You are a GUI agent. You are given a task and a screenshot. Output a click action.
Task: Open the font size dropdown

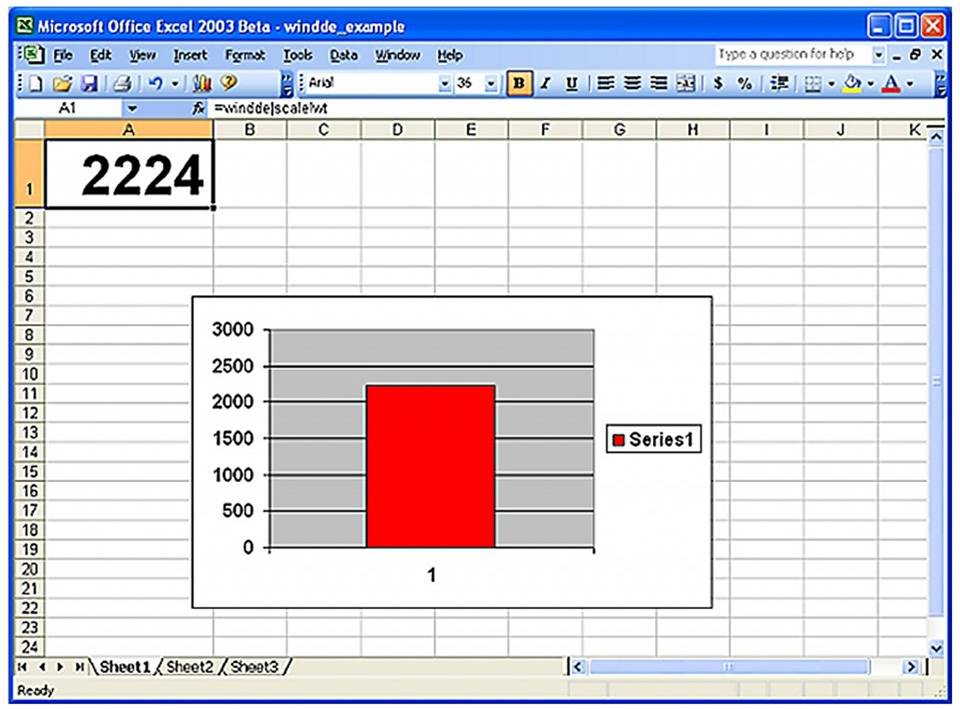490,84
